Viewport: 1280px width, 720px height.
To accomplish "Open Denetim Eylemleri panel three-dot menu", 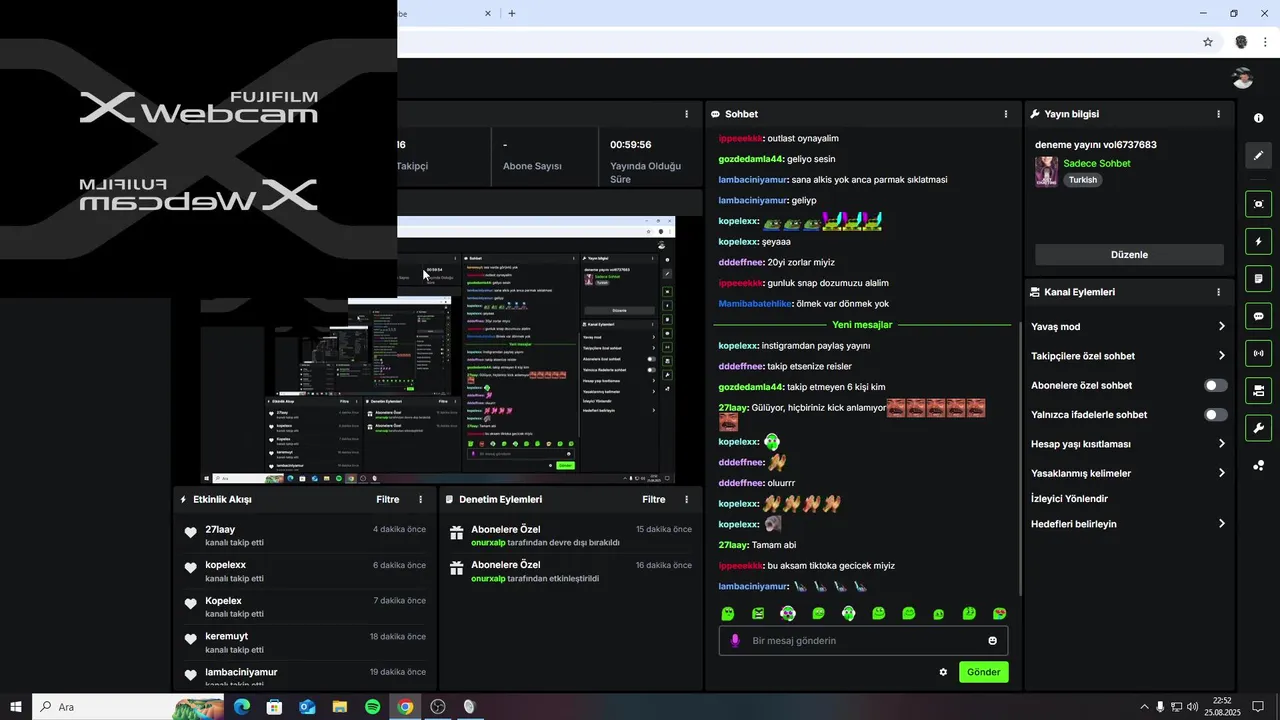I will coord(686,499).
